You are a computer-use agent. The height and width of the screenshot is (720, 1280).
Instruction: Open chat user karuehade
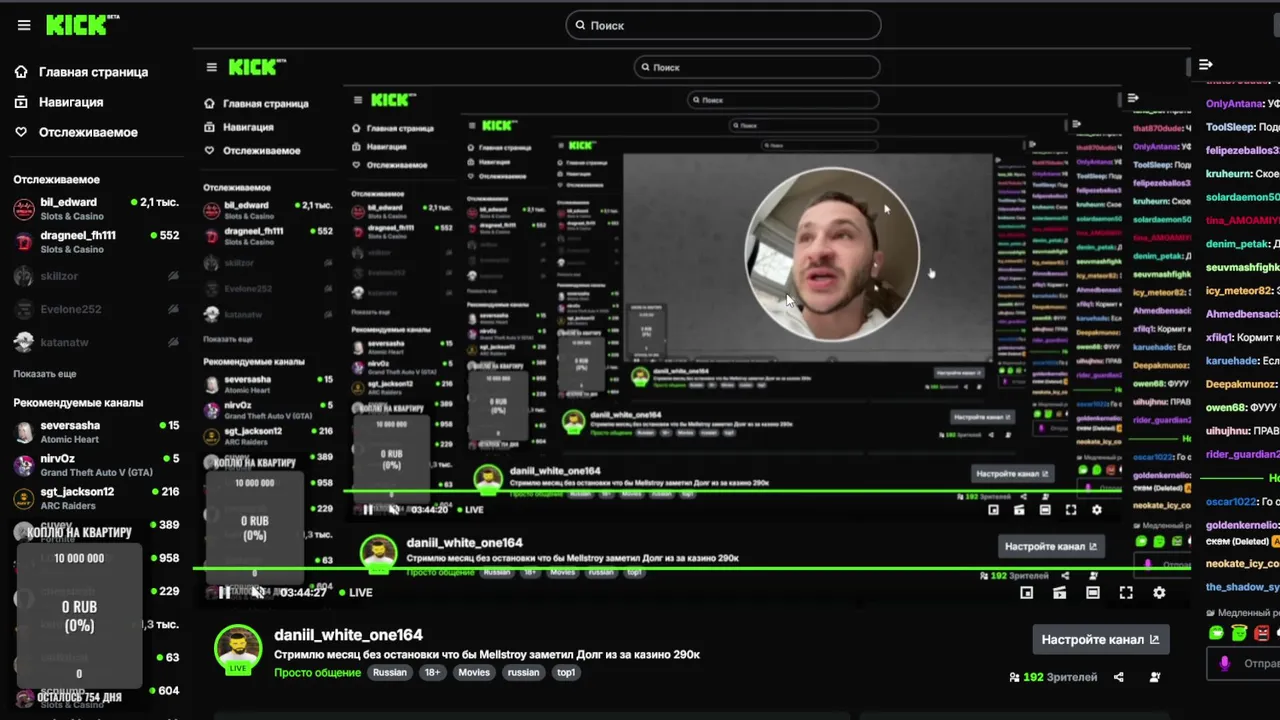(x=1232, y=361)
